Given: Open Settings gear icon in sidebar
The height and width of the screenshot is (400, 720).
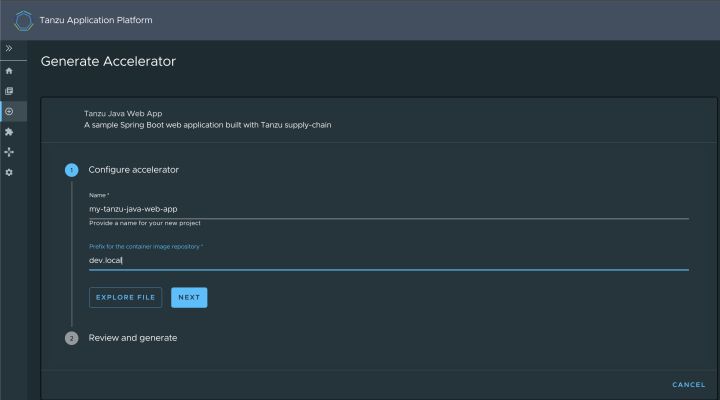Looking at the screenshot, I should [x=9, y=172].
